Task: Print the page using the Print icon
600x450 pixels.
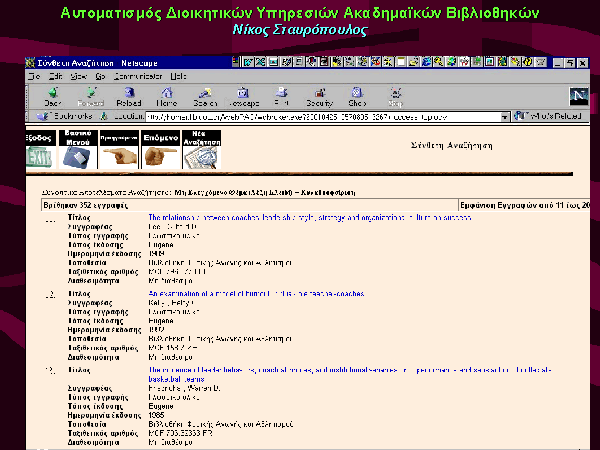Action: [281, 96]
